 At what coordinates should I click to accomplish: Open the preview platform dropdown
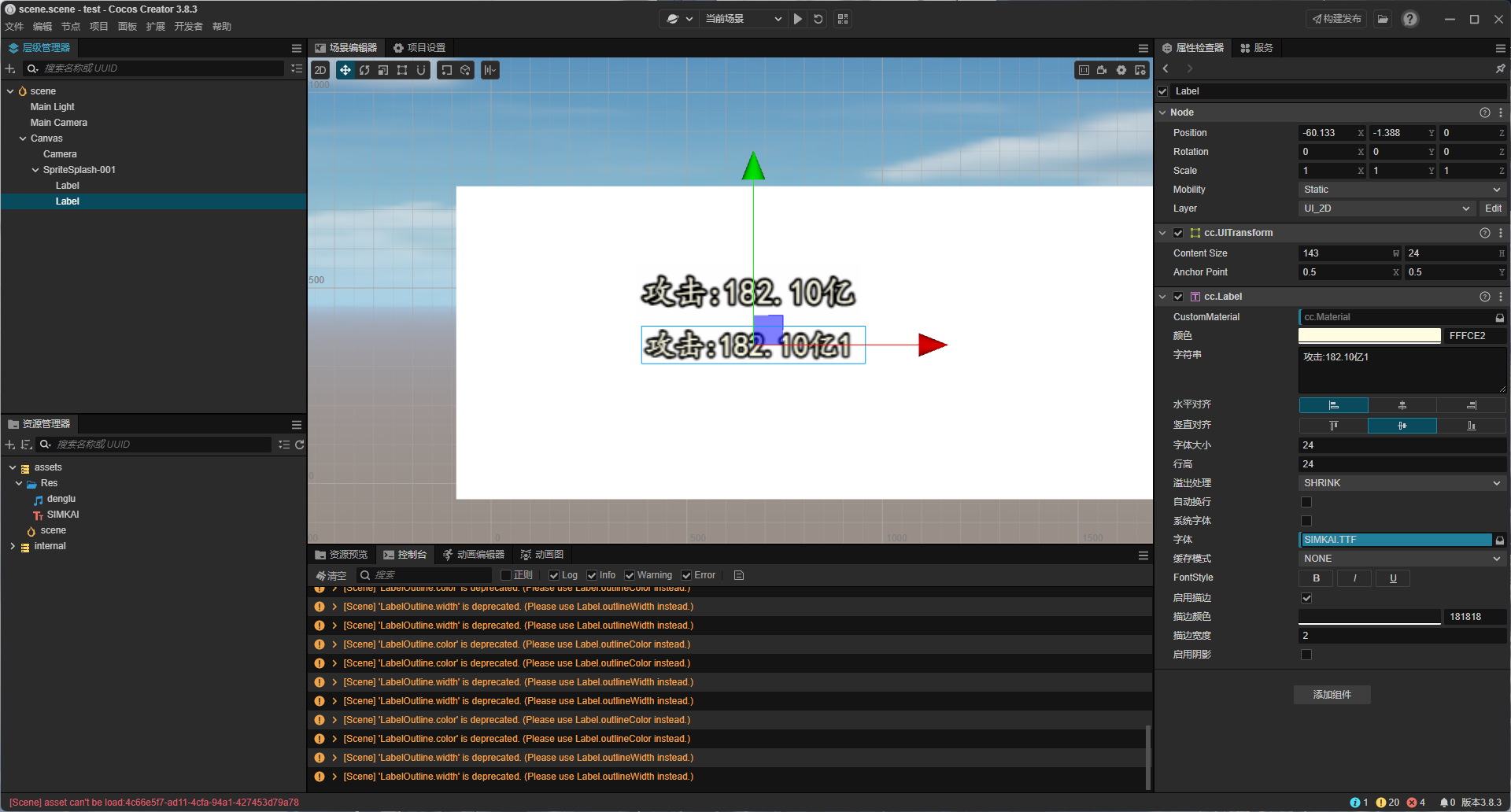click(x=679, y=19)
